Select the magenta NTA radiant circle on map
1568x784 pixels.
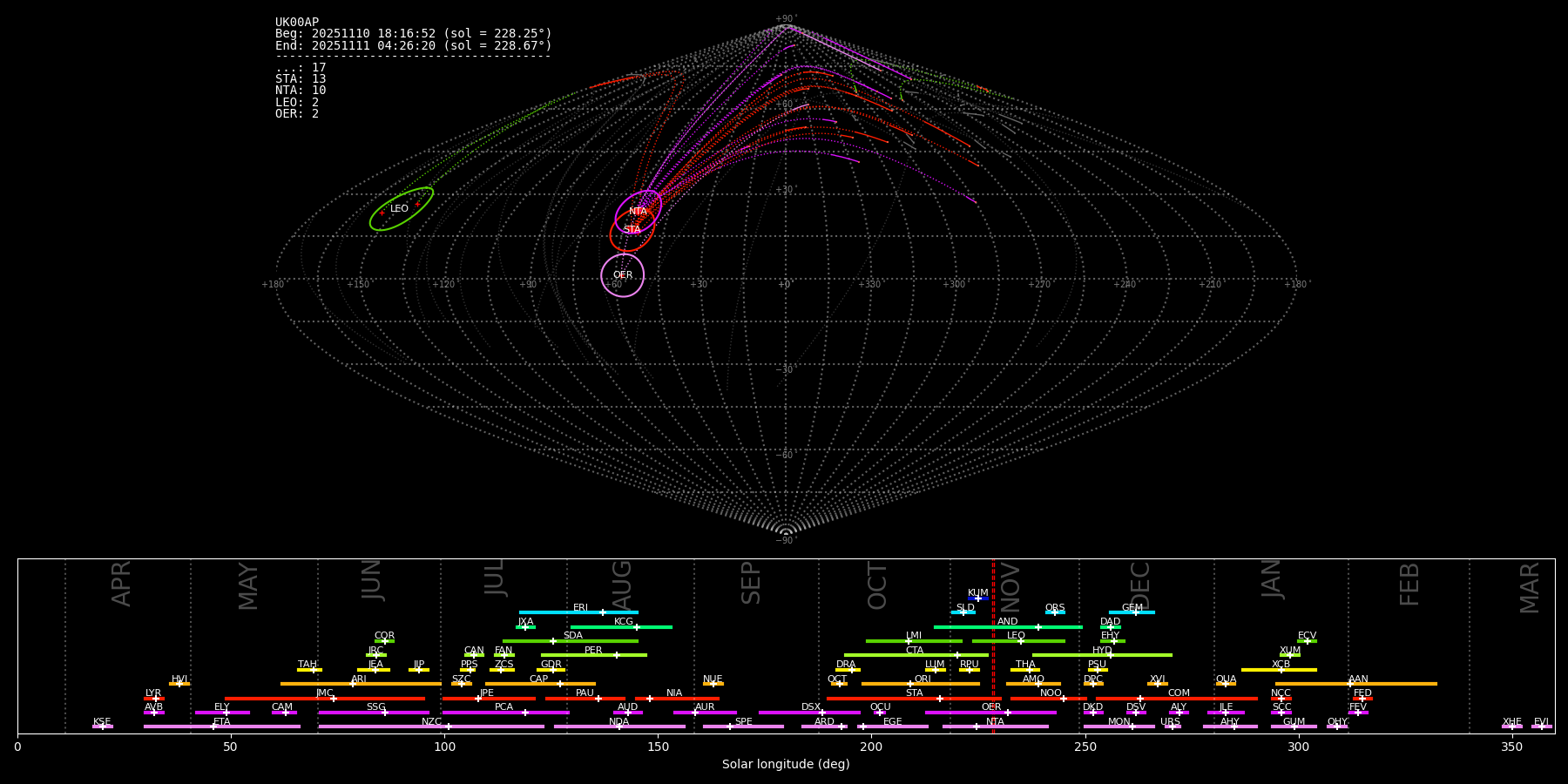click(x=639, y=211)
